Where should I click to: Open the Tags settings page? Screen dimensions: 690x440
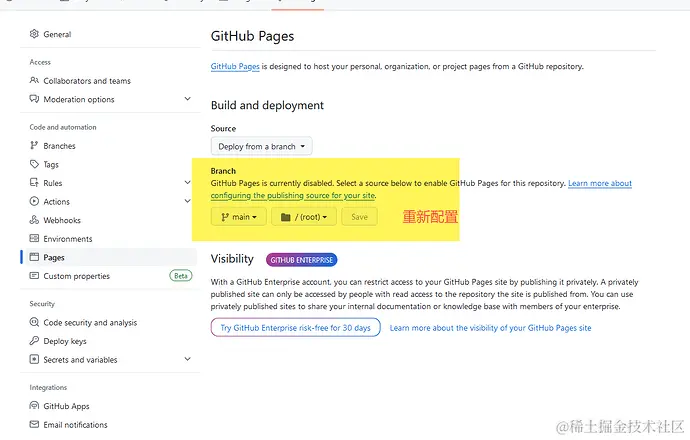(51, 165)
